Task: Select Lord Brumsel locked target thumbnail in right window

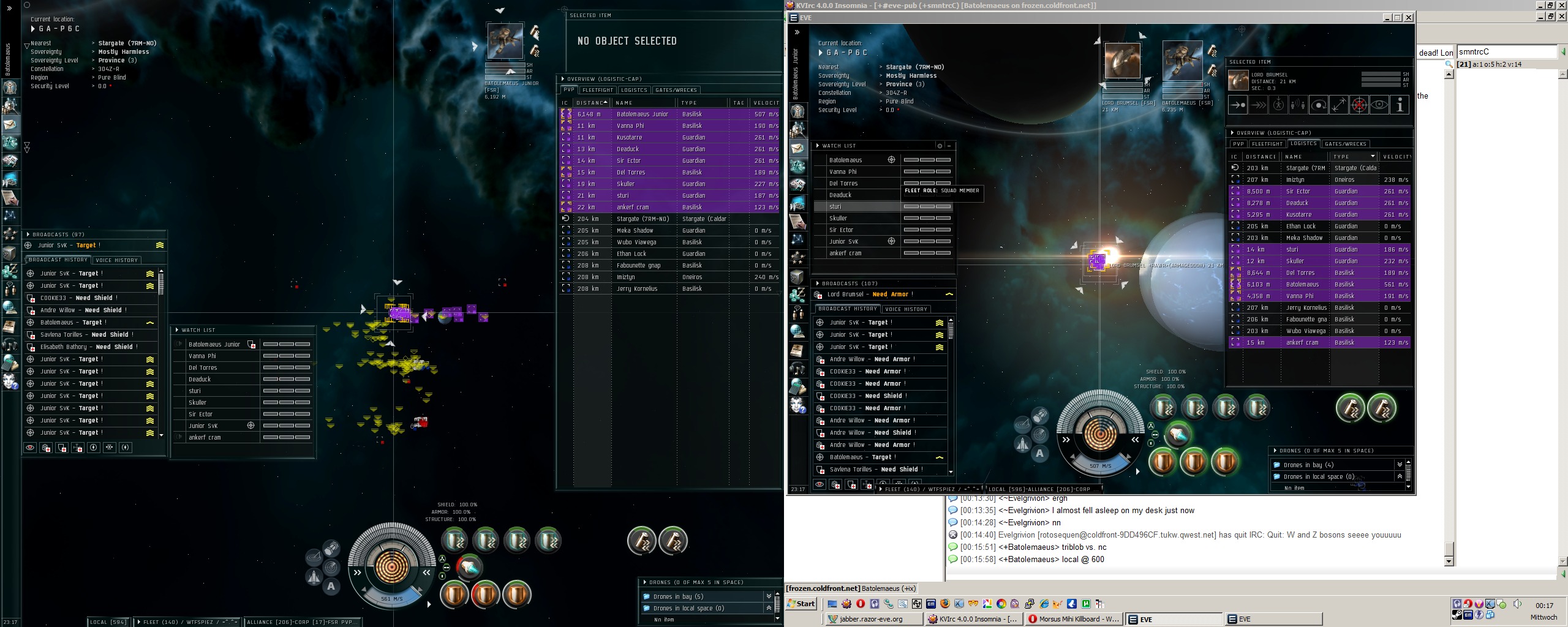Action: [1122, 61]
